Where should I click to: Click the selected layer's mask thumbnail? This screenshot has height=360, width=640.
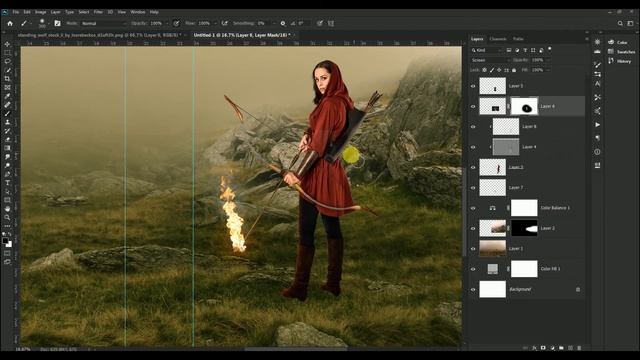click(x=524, y=107)
